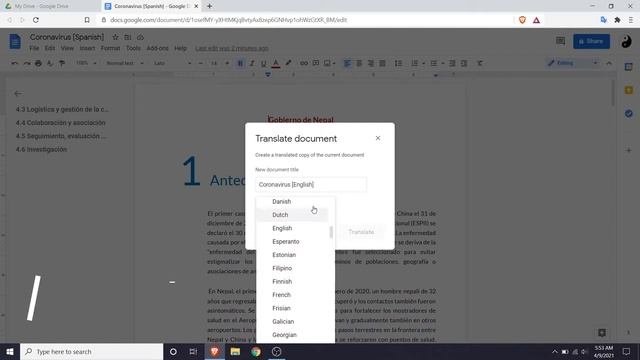Click the Translate button in dialog
This screenshot has width=640, height=360.
[x=361, y=232]
